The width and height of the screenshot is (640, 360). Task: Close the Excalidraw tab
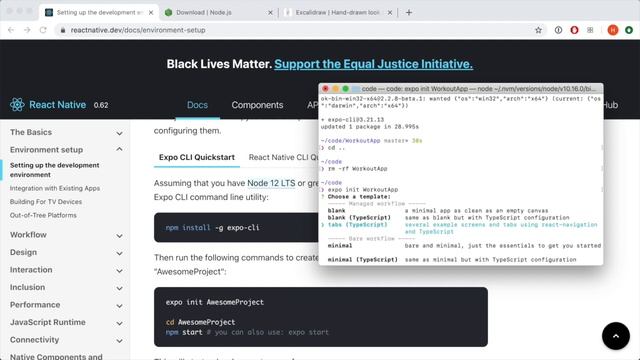pyautogui.click(x=390, y=13)
